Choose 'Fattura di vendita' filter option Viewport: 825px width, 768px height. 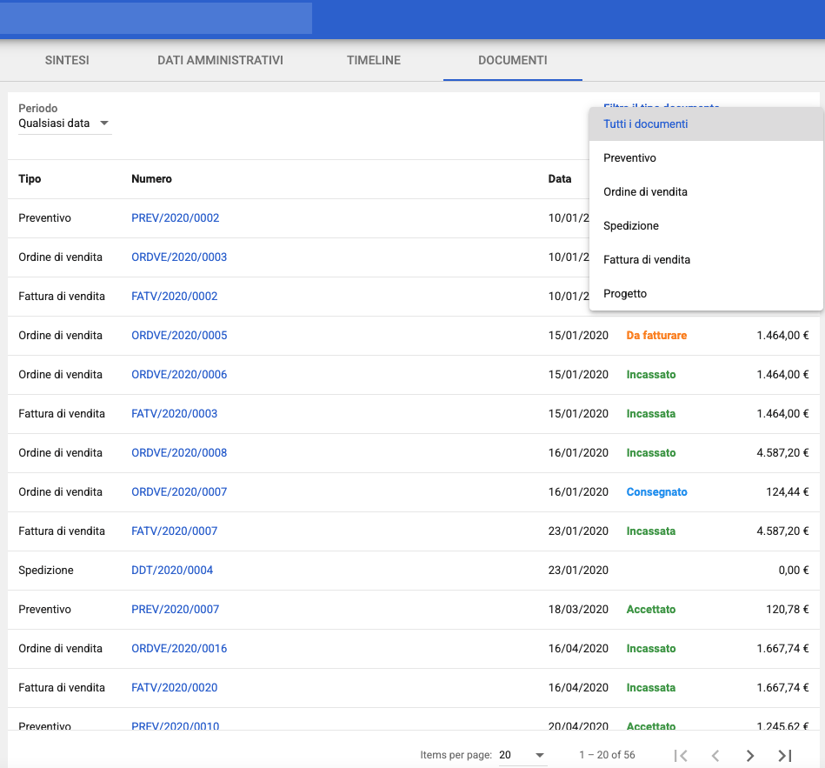(x=646, y=260)
